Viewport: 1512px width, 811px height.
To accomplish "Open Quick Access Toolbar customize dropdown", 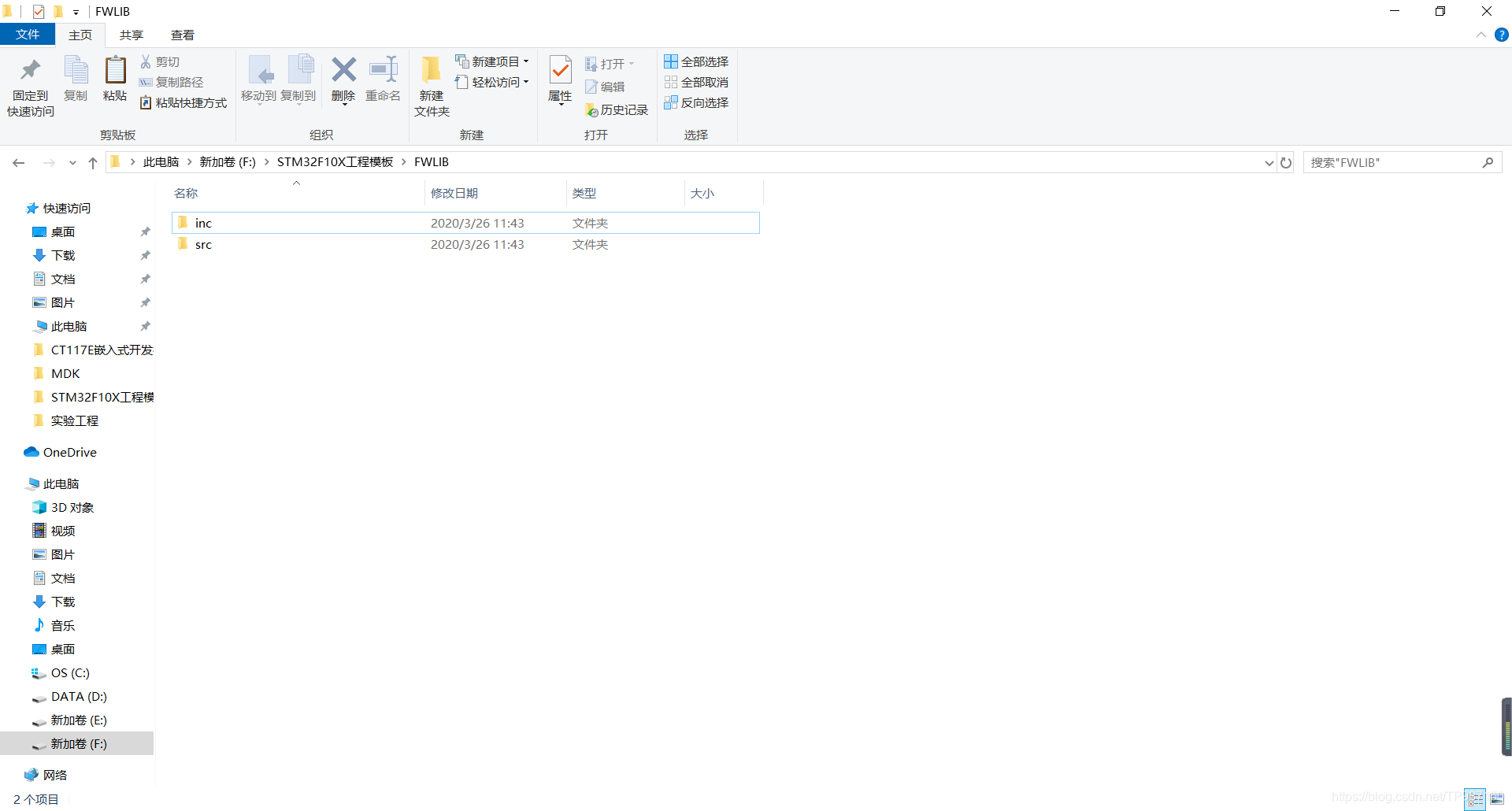I will (76, 12).
